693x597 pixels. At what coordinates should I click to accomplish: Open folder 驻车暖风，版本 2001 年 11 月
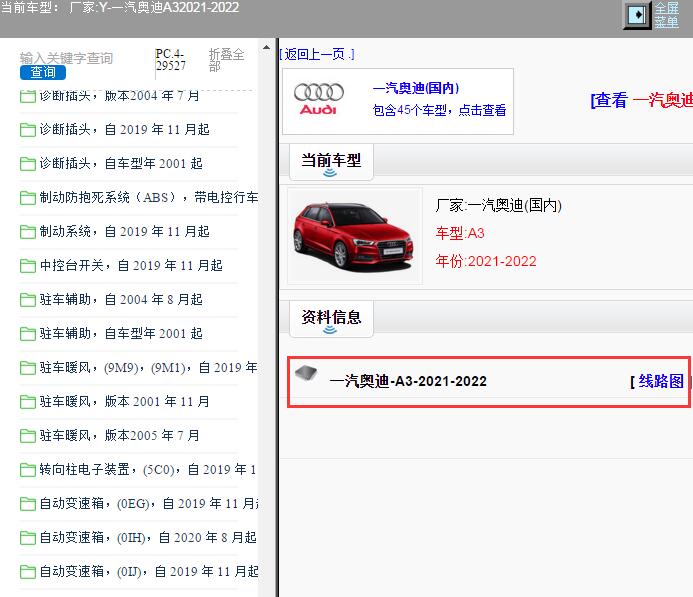click(x=124, y=402)
